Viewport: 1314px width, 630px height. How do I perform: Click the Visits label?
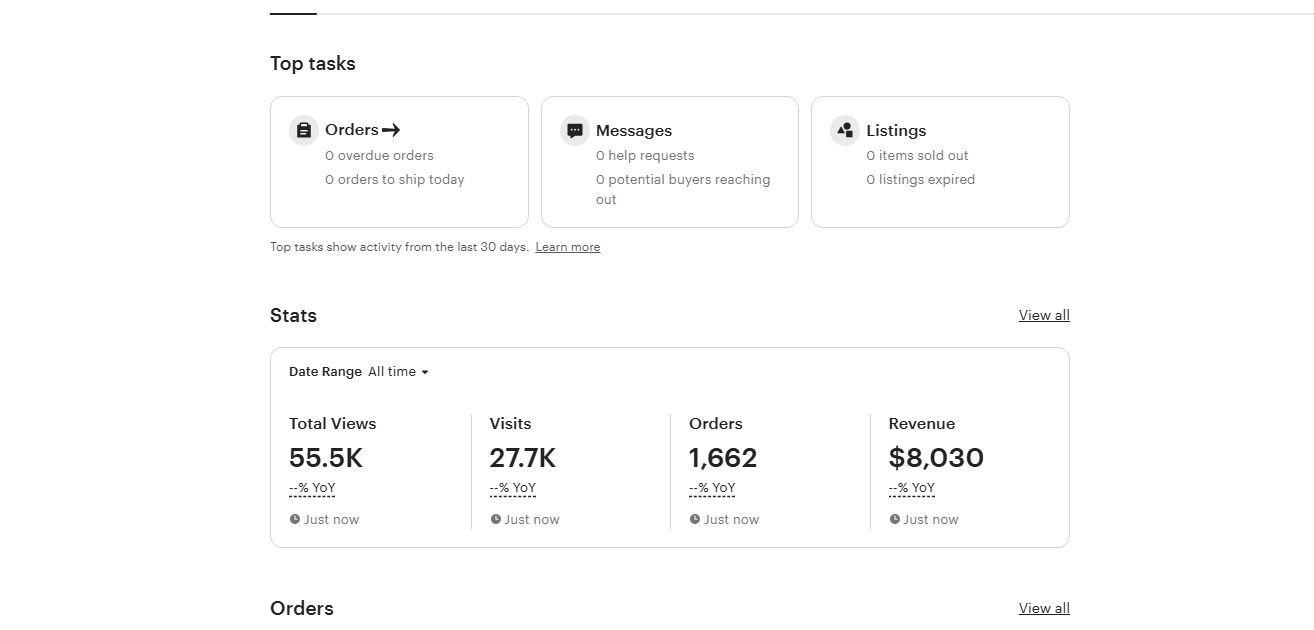[510, 424]
